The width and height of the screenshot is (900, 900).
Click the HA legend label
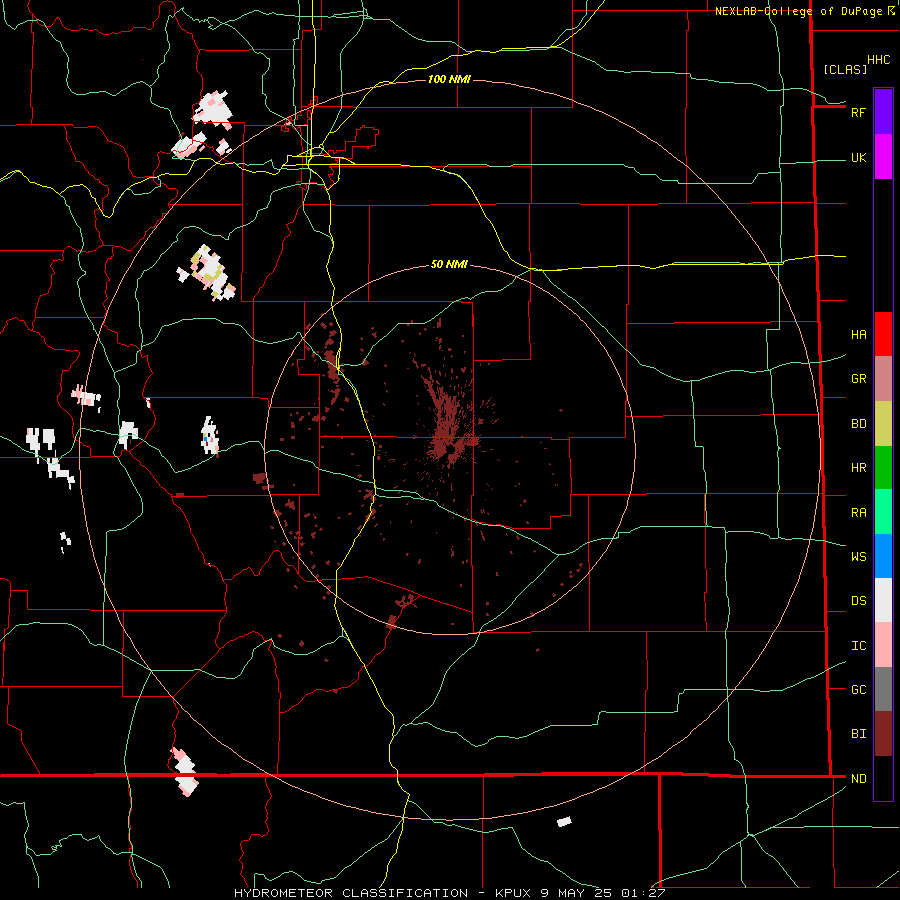tap(858, 335)
